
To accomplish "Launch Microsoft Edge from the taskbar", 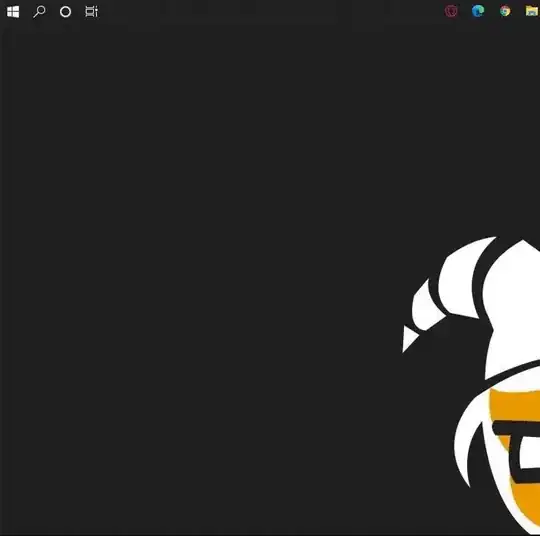I will (478, 11).
